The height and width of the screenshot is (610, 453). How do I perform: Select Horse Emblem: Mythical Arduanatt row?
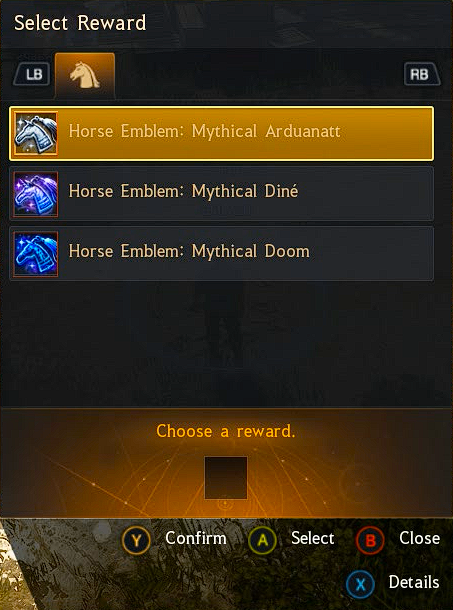point(221,133)
